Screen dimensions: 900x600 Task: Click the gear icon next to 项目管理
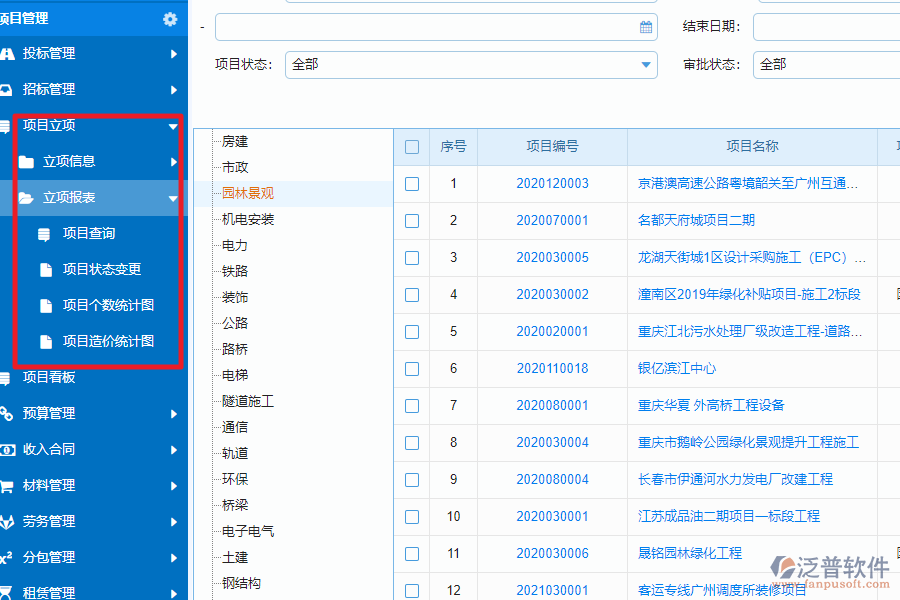(169, 18)
